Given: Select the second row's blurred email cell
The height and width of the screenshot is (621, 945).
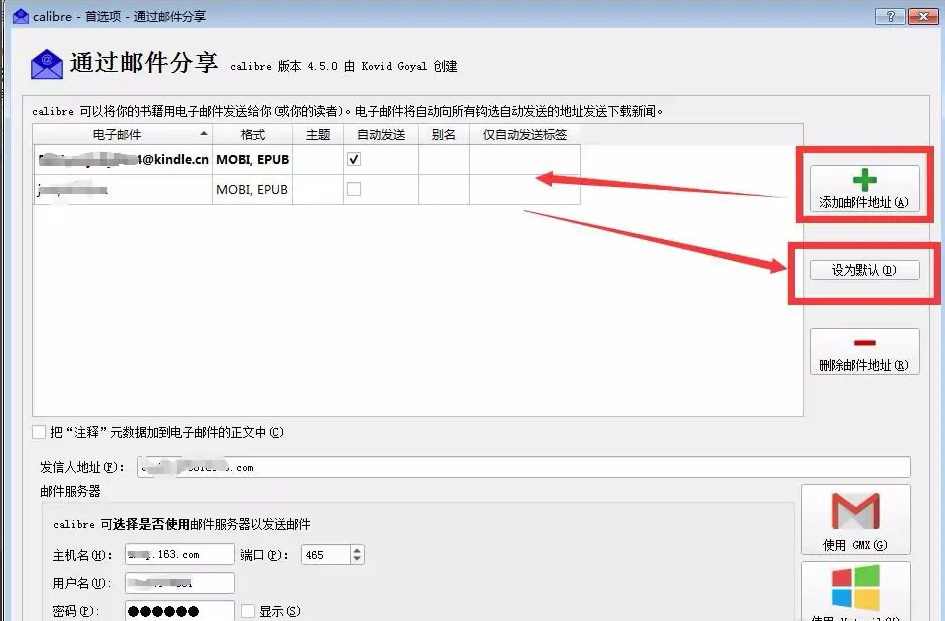Looking at the screenshot, I should (123, 190).
